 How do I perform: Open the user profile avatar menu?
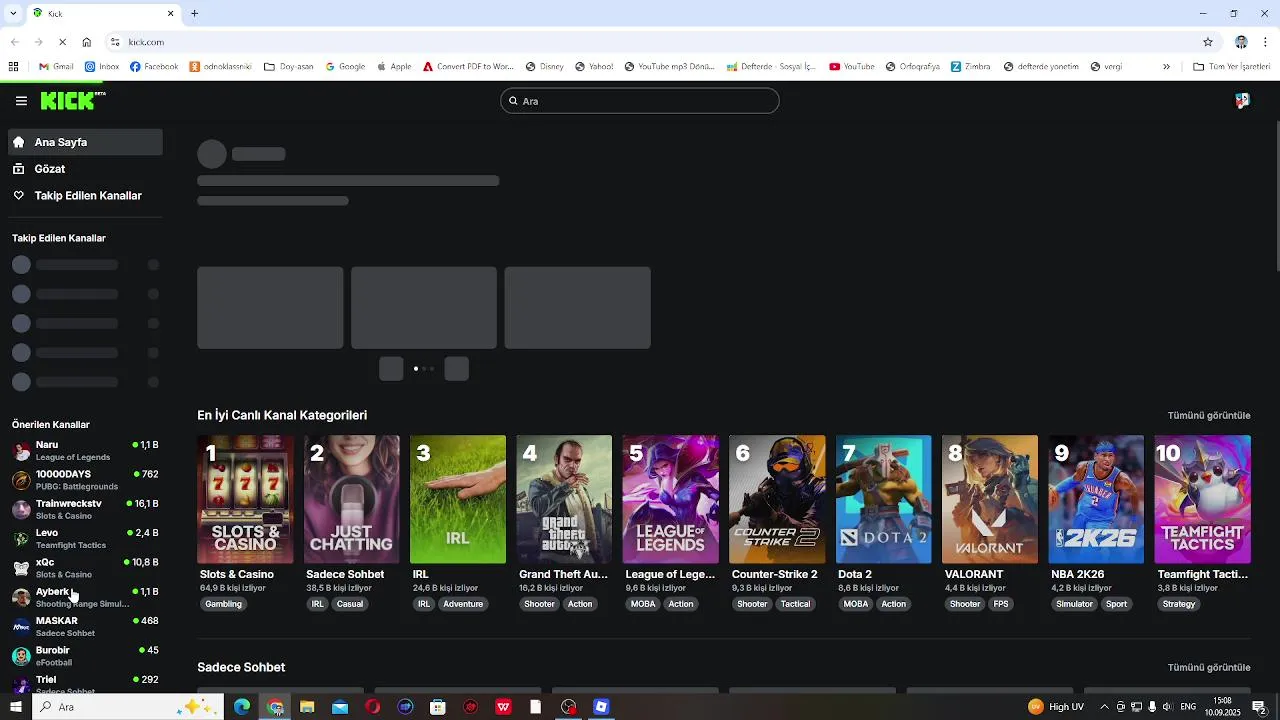click(x=1242, y=101)
